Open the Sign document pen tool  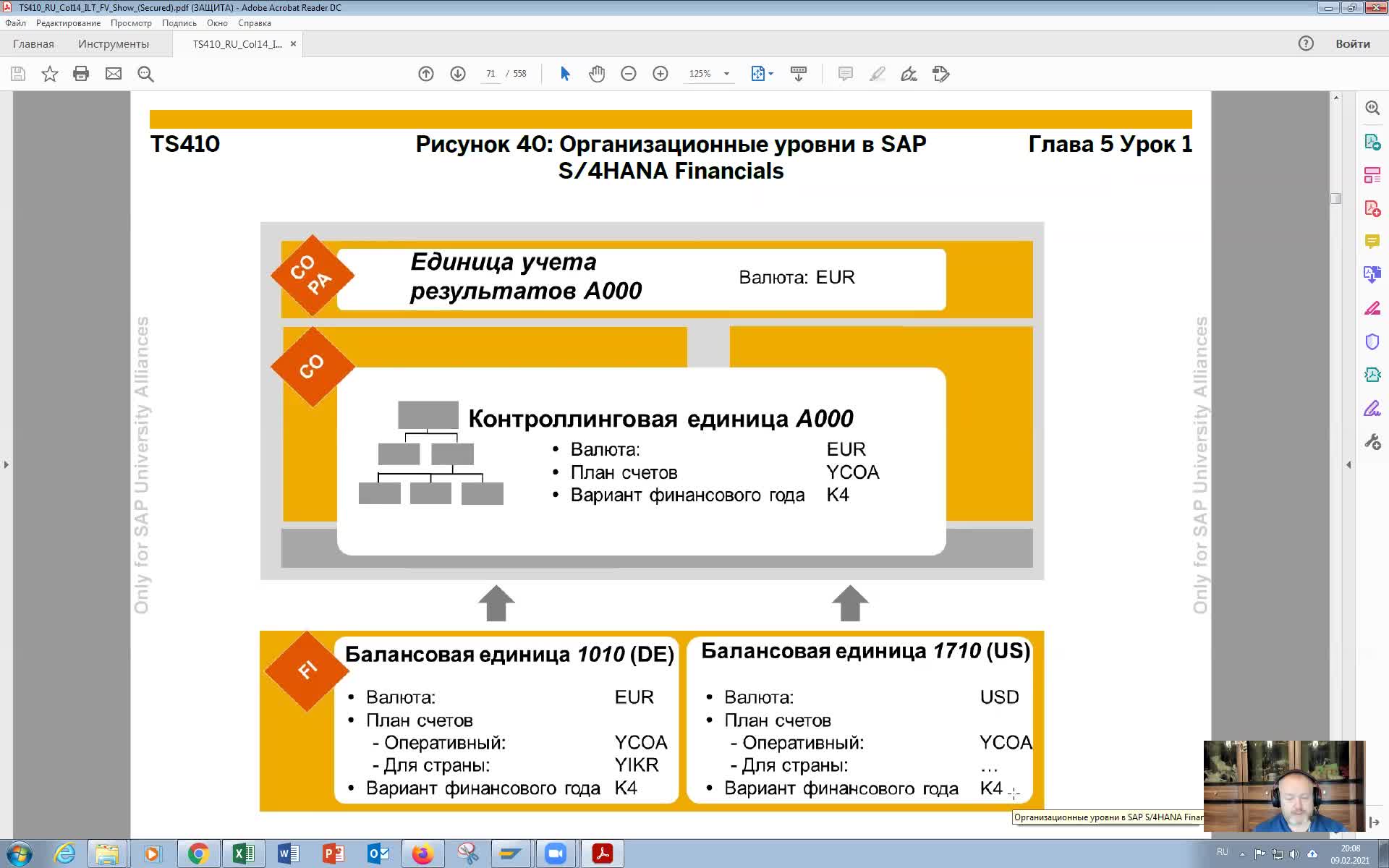909,74
